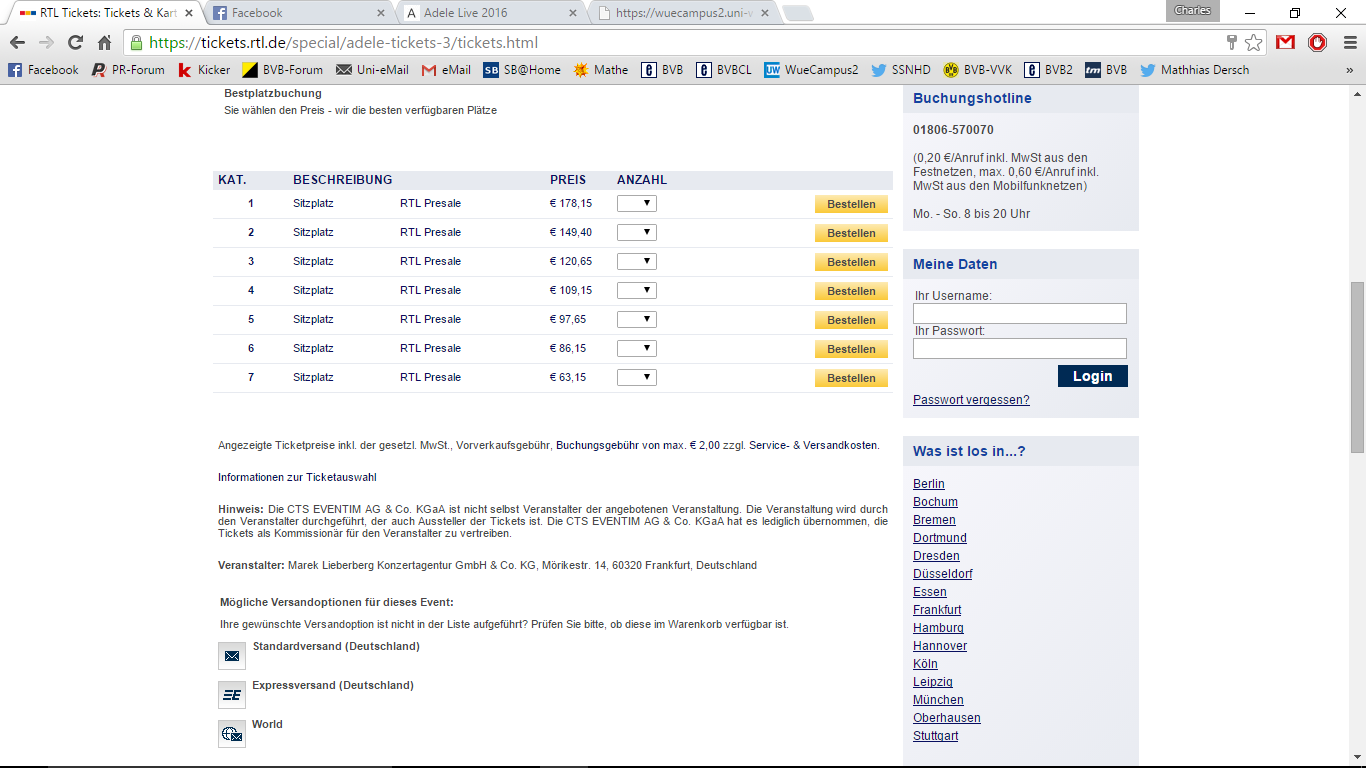Open the PR-Forum bookmark
This screenshot has height=768, width=1366.
pyautogui.click(x=128, y=70)
